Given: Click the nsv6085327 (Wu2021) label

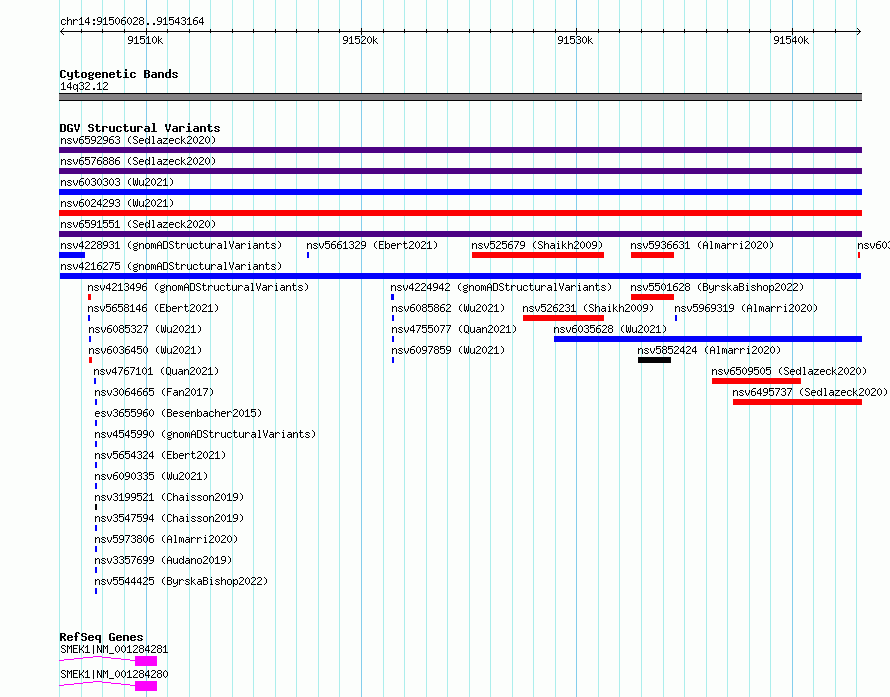Looking at the screenshot, I should pos(145,329).
